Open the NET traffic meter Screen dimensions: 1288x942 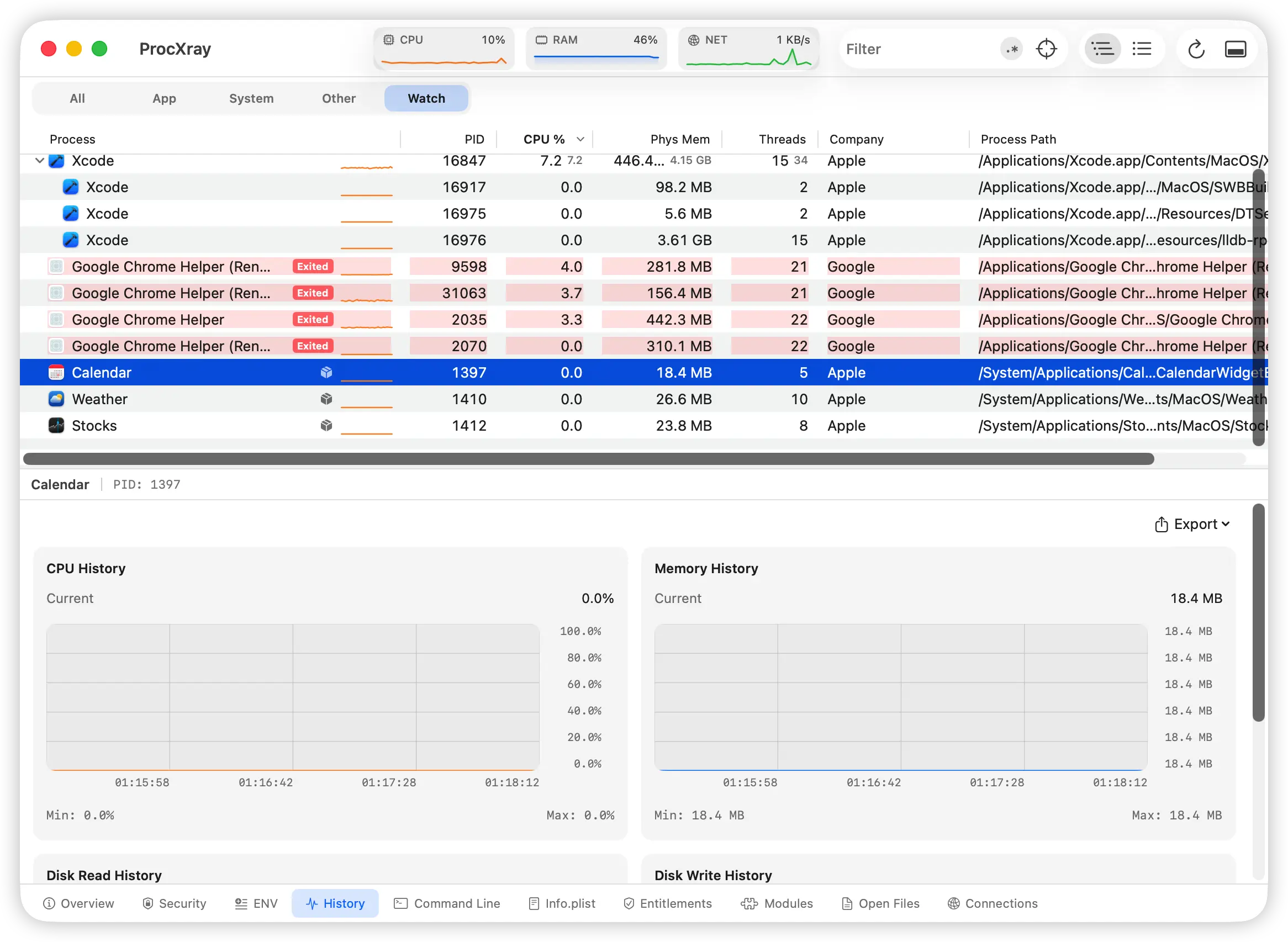pos(748,49)
